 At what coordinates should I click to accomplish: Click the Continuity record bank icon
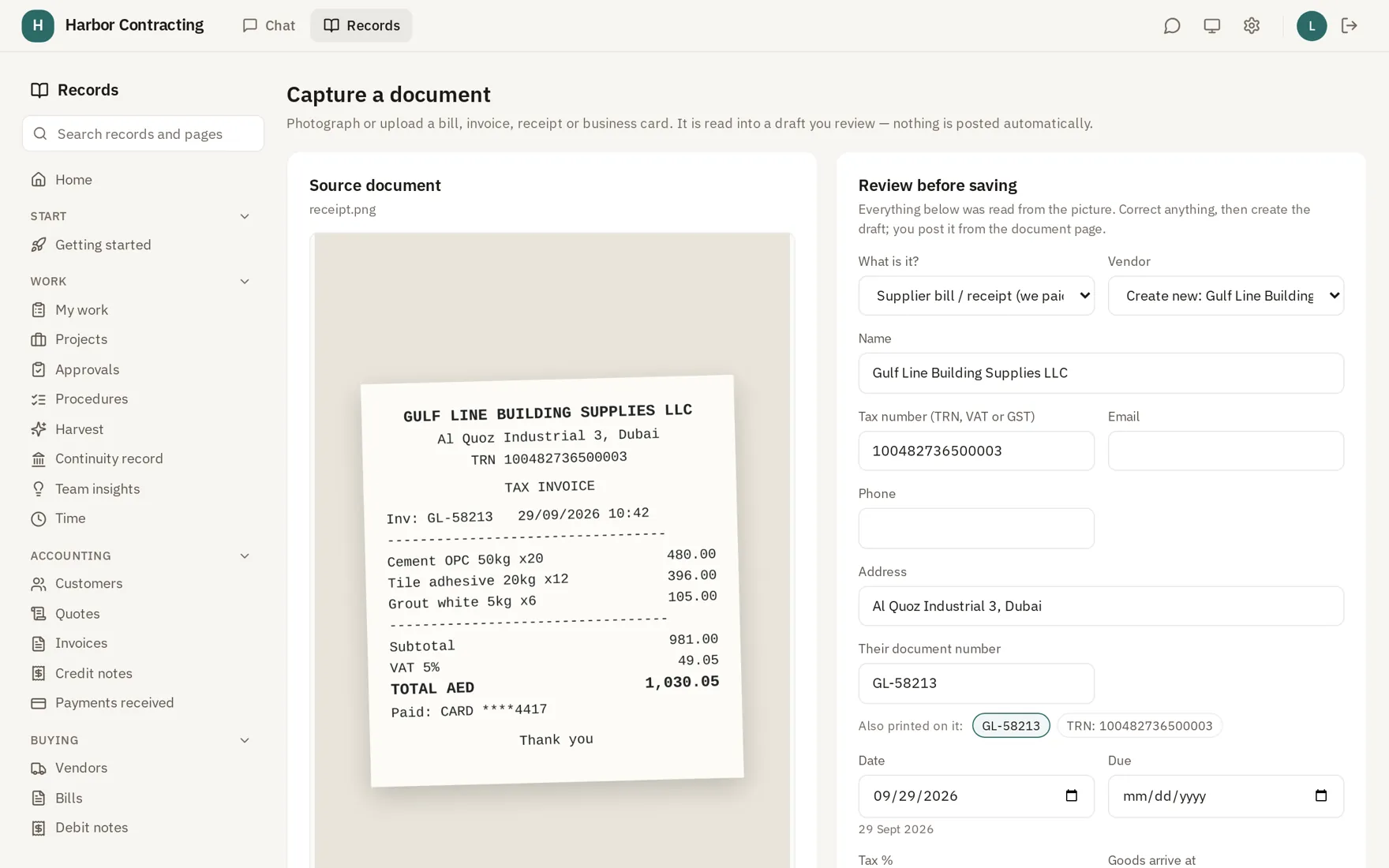[39, 458]
